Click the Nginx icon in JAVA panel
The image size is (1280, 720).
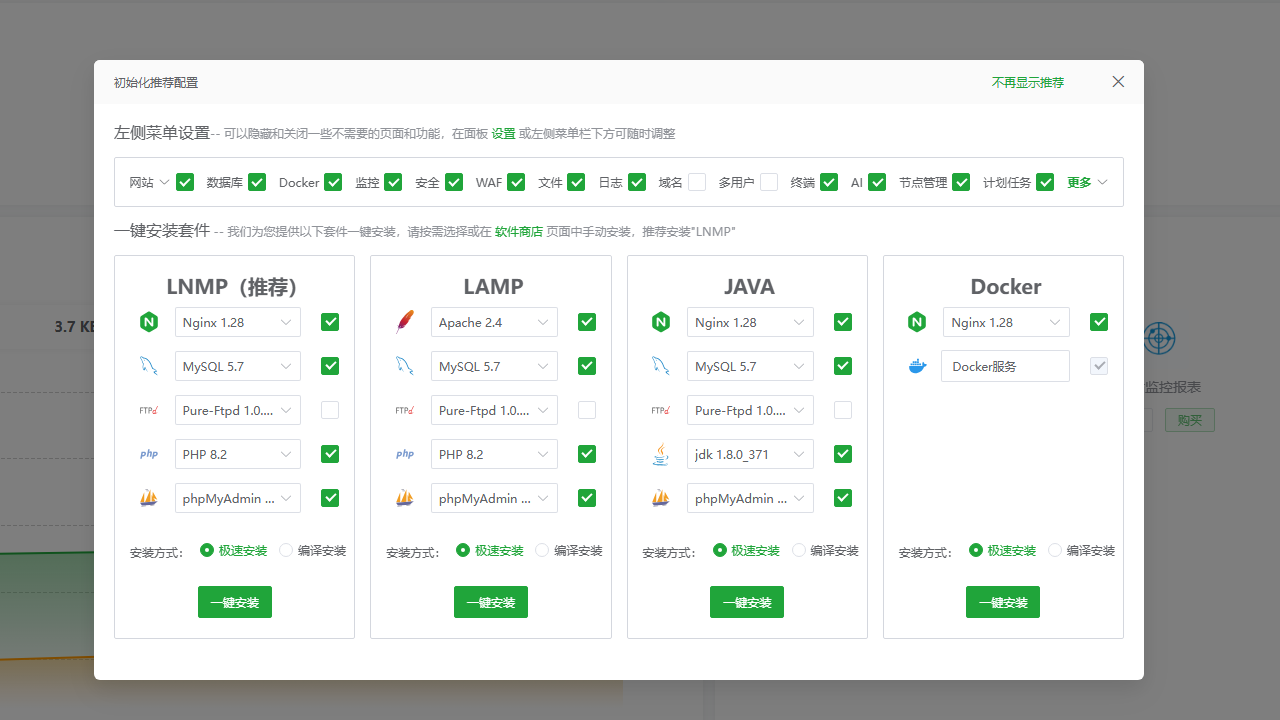coord(661,322)
